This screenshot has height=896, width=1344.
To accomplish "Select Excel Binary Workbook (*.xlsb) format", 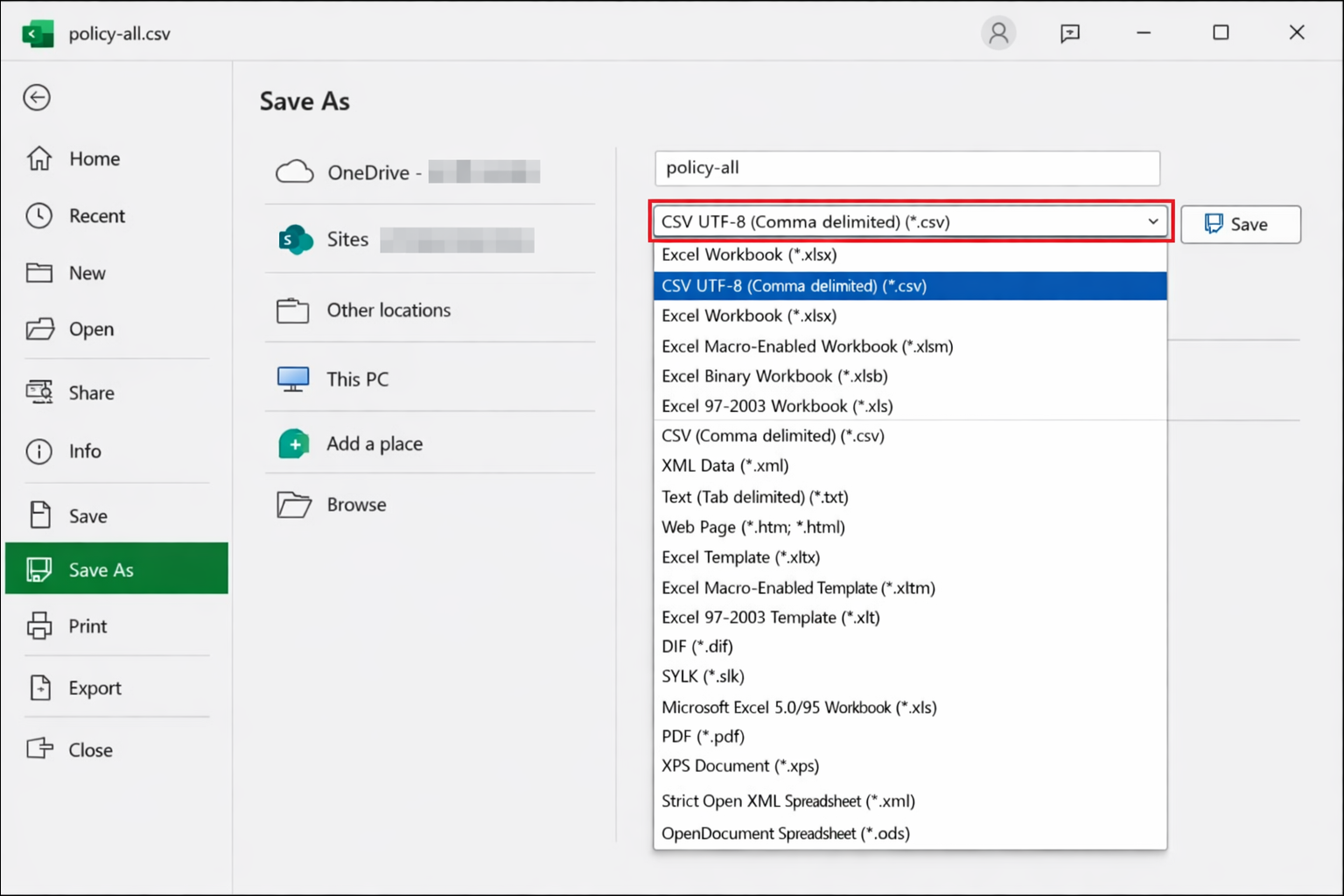I will 910,376.
